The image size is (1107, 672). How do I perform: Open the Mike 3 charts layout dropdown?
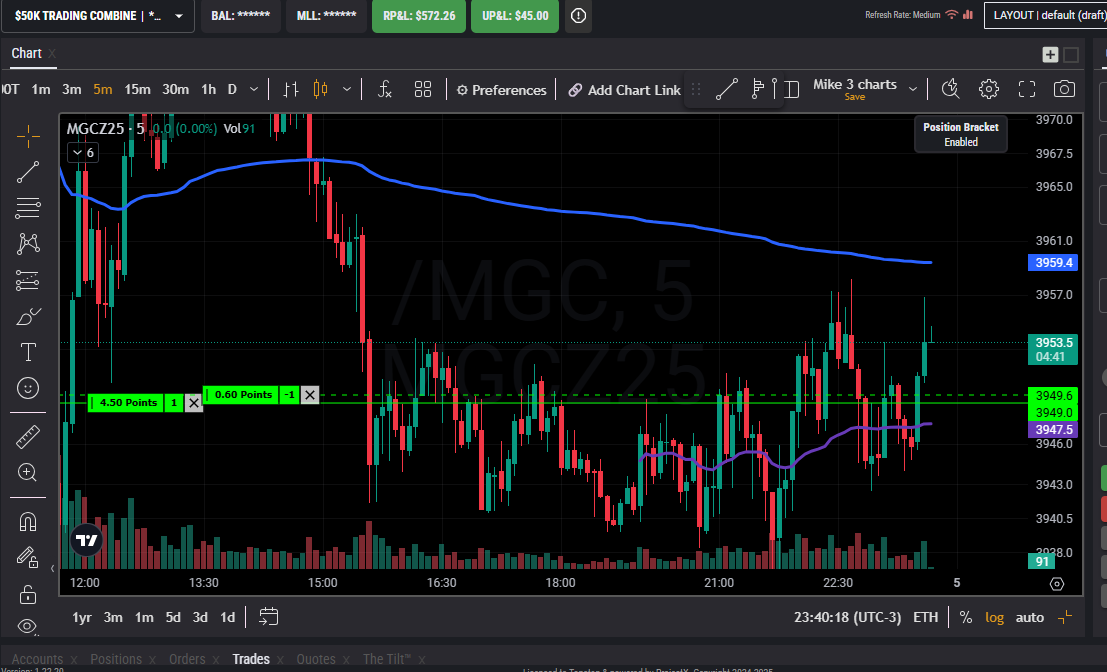[x=913, y=89]
